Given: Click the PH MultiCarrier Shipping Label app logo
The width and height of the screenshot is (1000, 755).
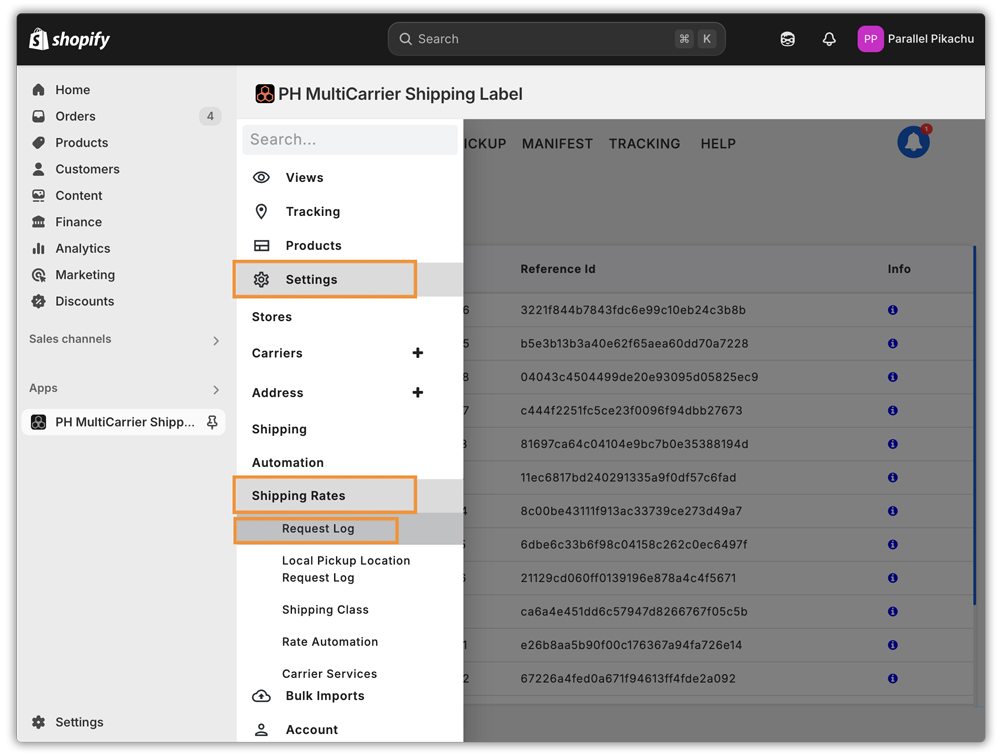Looking at the screenshot, I should pyautogui.click(x=265, y=94).
